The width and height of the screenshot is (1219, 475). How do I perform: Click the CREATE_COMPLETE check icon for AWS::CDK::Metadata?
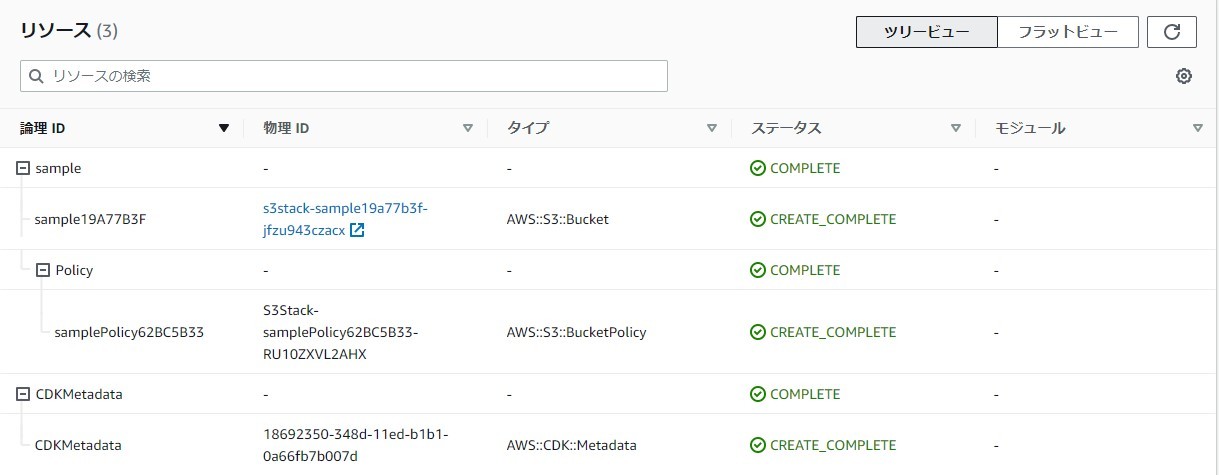[x=758, y=445]
